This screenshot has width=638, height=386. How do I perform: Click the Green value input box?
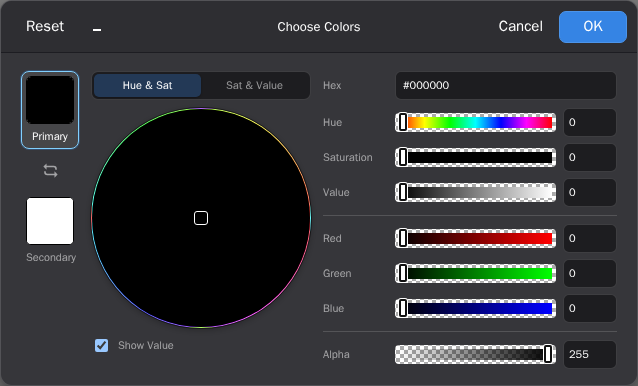[x=590, y=273]
